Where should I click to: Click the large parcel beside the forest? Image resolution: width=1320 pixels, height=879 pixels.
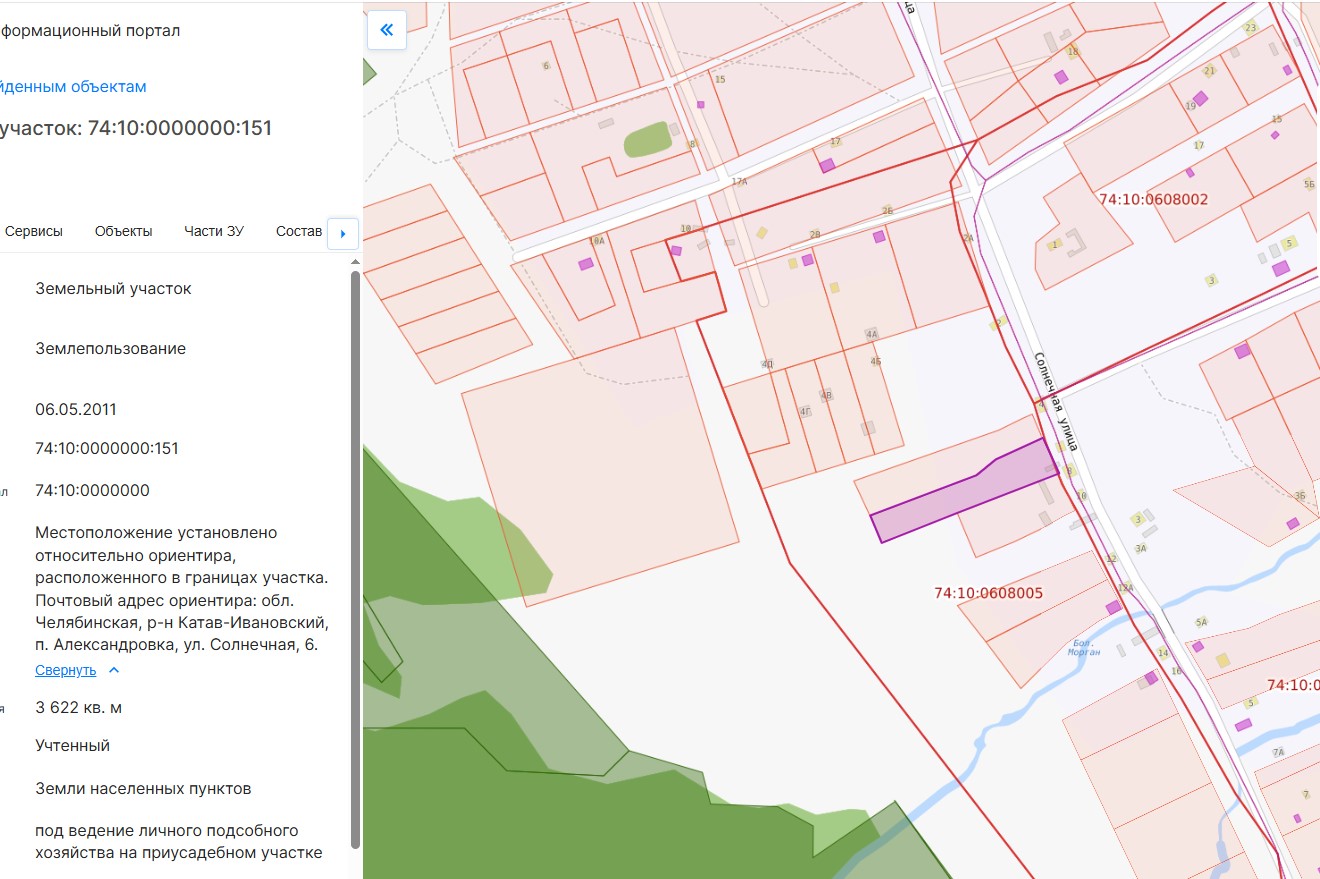tap(600, 468)
